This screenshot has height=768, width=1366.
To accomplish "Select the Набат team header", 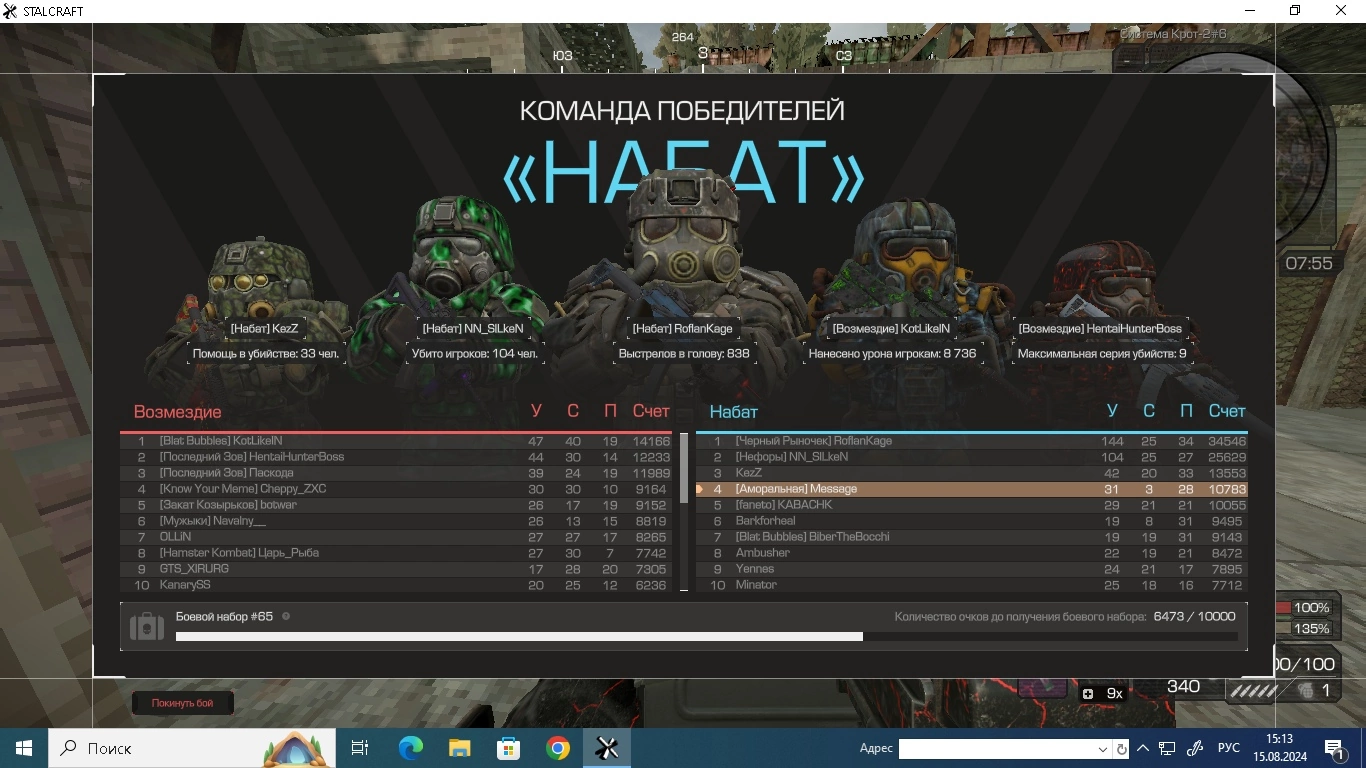I will (734, 412).
